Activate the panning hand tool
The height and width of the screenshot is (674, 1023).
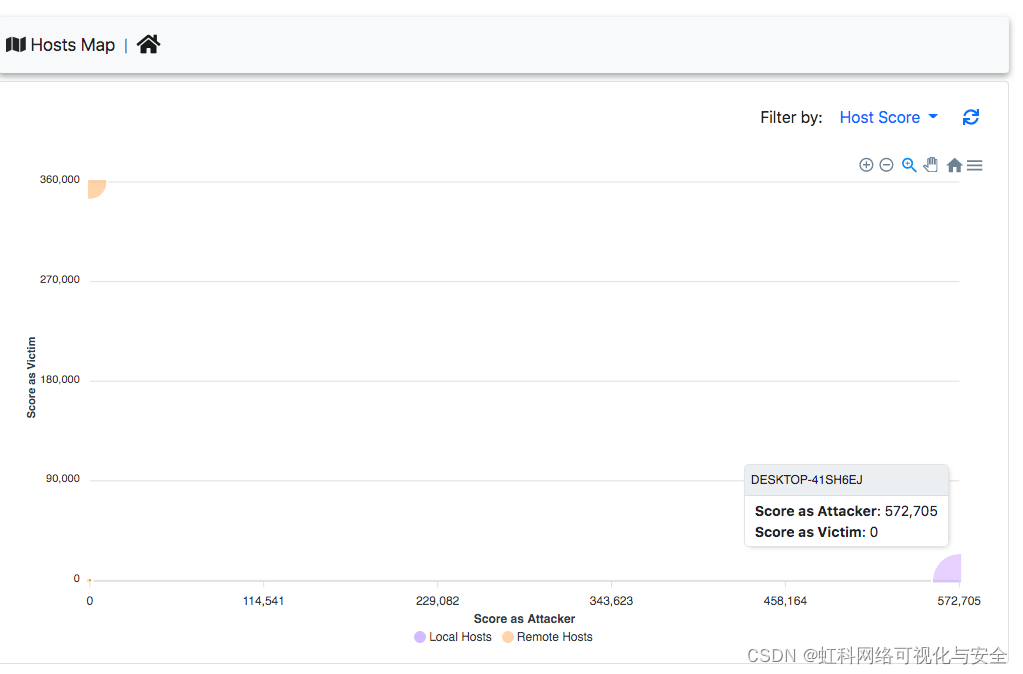coord(931,164)
